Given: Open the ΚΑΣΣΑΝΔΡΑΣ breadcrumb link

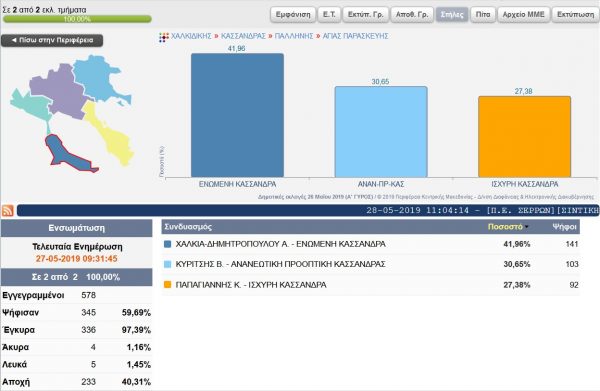Looking at the screenshot, I should pyautogui.click(x=243, y=36).
